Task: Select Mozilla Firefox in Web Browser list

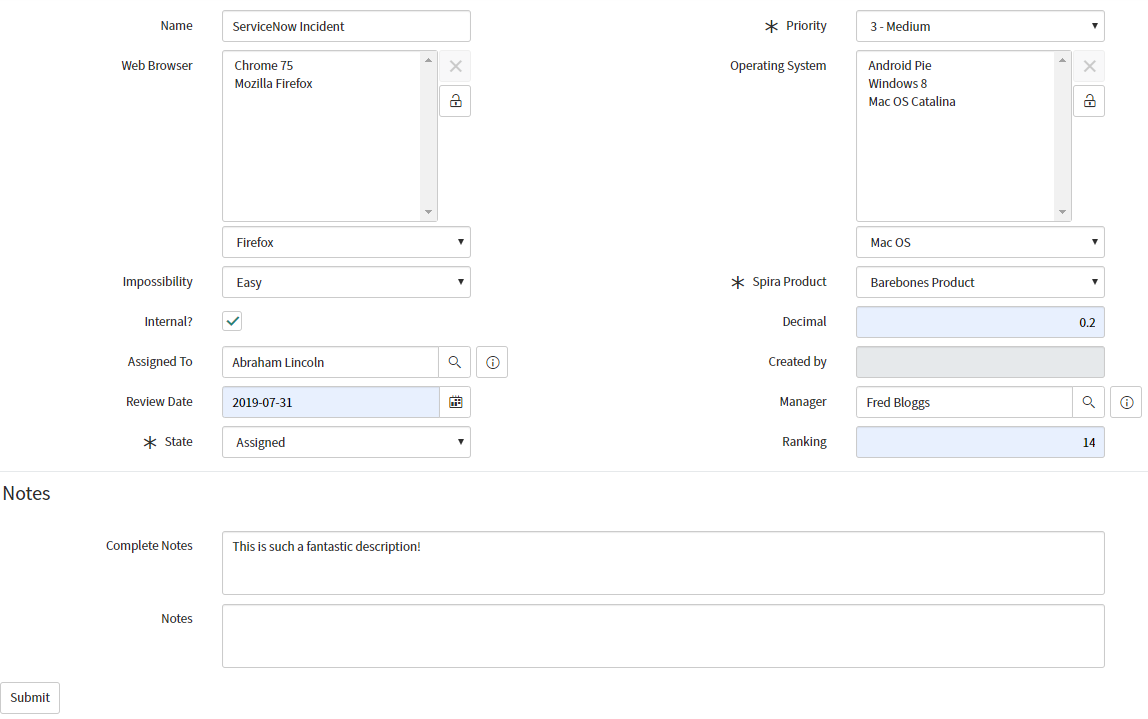Action: pos(274,84)
